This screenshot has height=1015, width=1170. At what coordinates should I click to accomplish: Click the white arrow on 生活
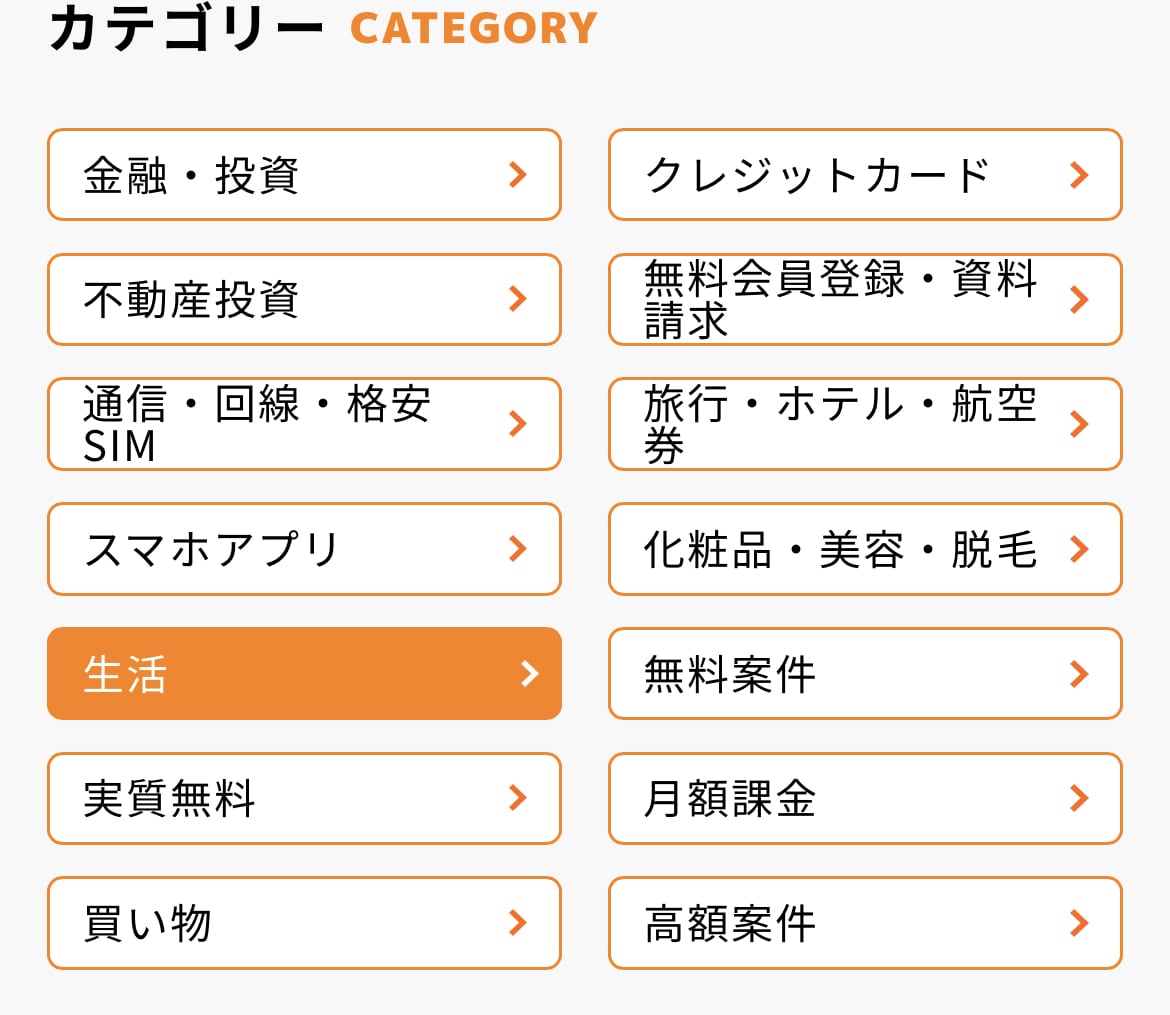530,673
